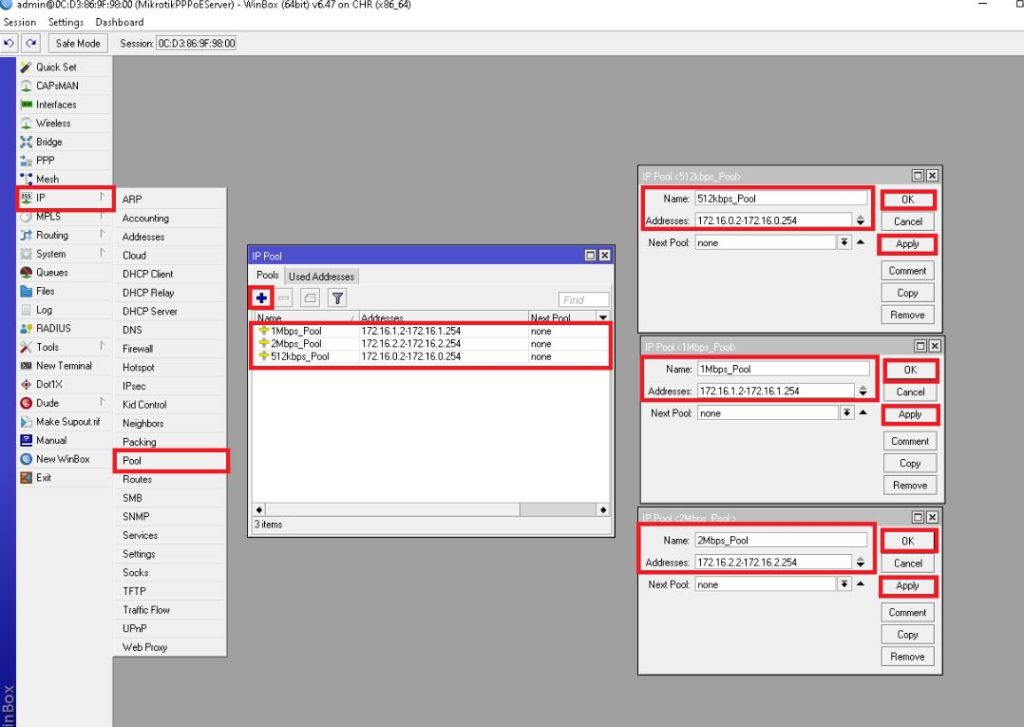Image resolution: width=1024 pixels, height=727 pixels.
Task: Click Copy in 1Mbps_Pool dialog
Action: pyautogui.click(x=910, y=463)
